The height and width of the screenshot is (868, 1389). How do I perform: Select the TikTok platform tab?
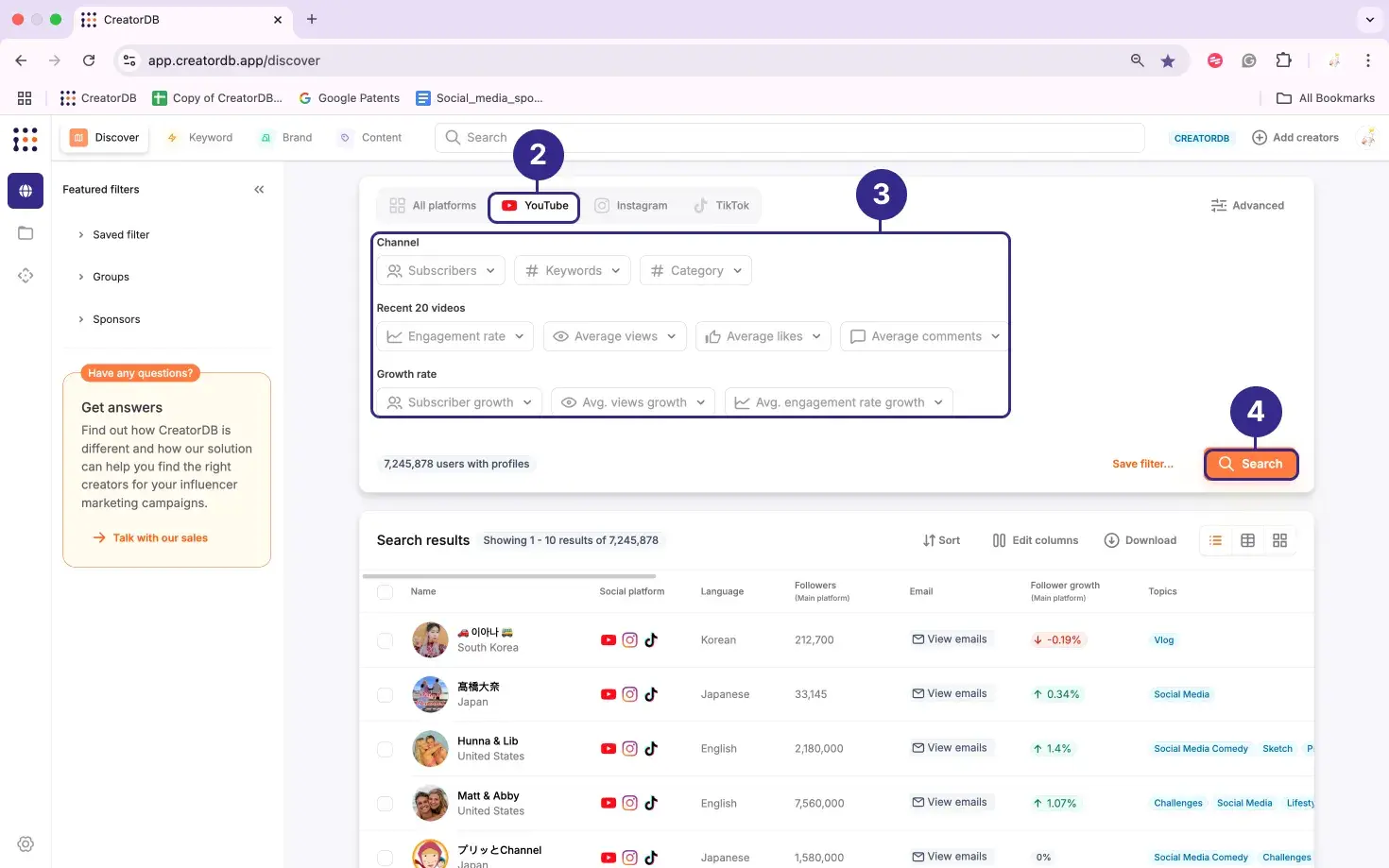tap(721, 206)
